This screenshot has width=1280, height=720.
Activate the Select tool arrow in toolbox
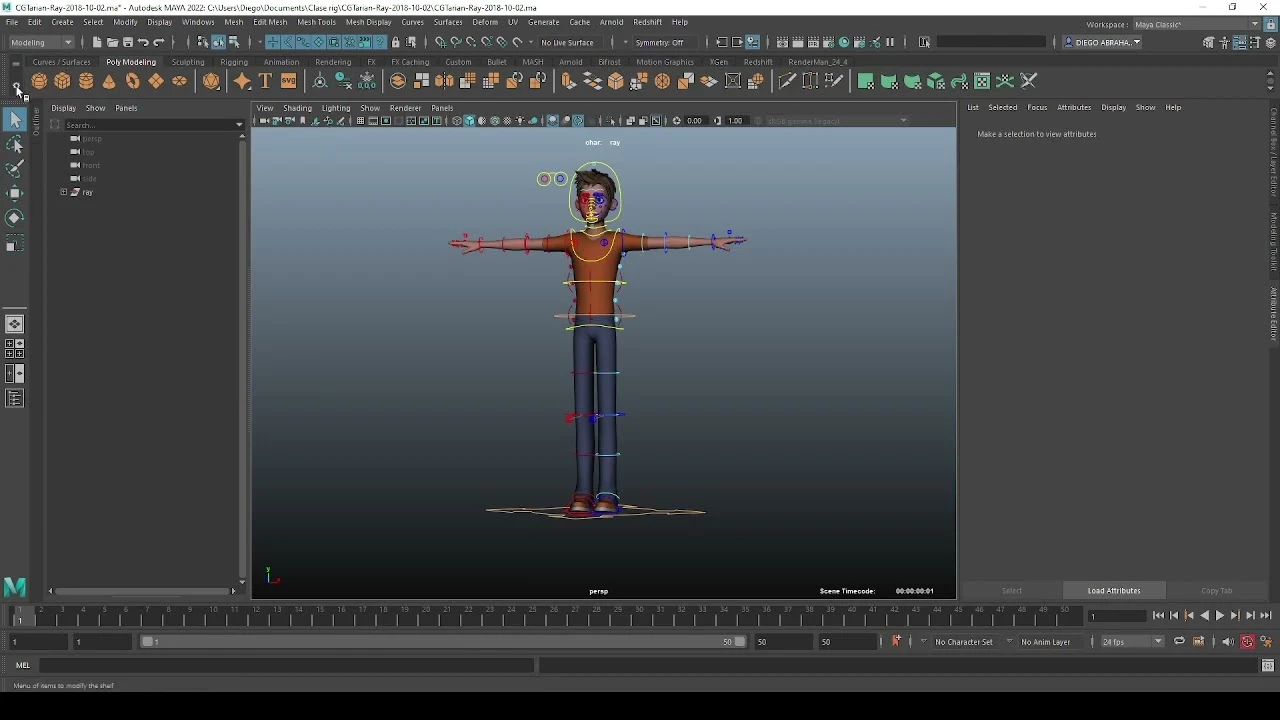(x=14, y=120)
